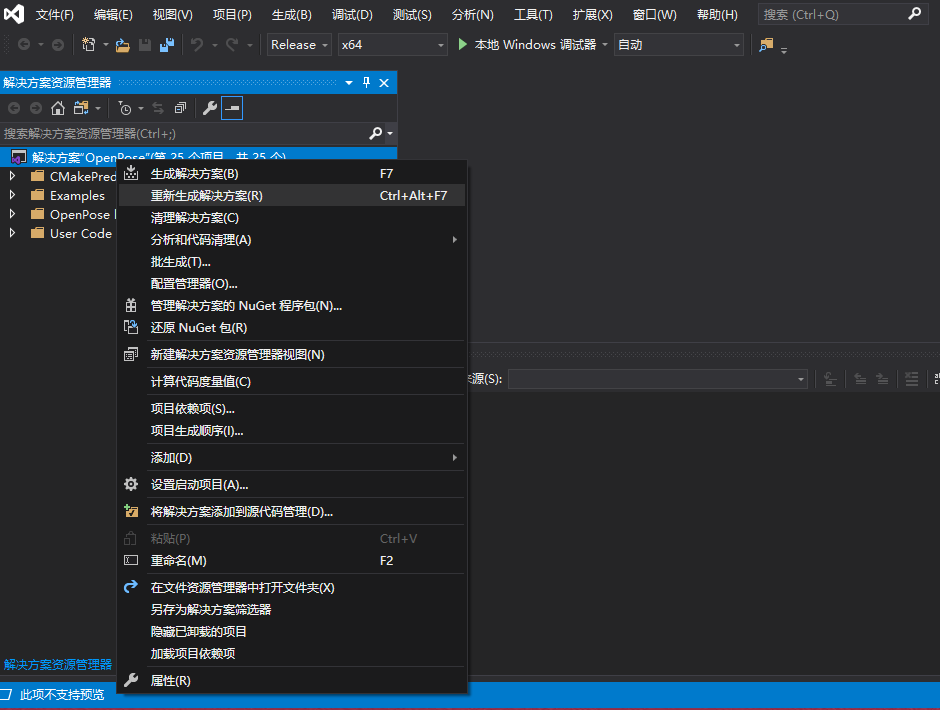Select 清理解决方案(C) menu entry
Image resolution: width=940 pixels, height=710 pixels.
tap(292, 218)
